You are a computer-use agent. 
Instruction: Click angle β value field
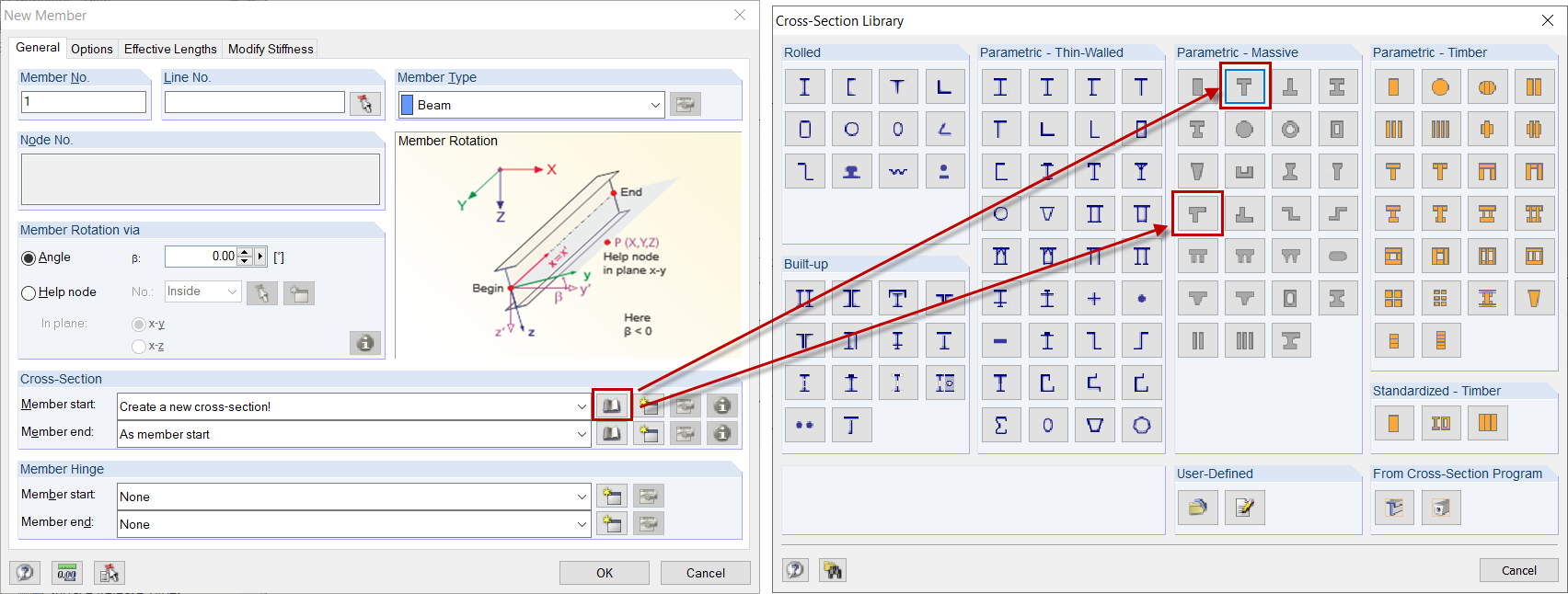pos(201,257)
